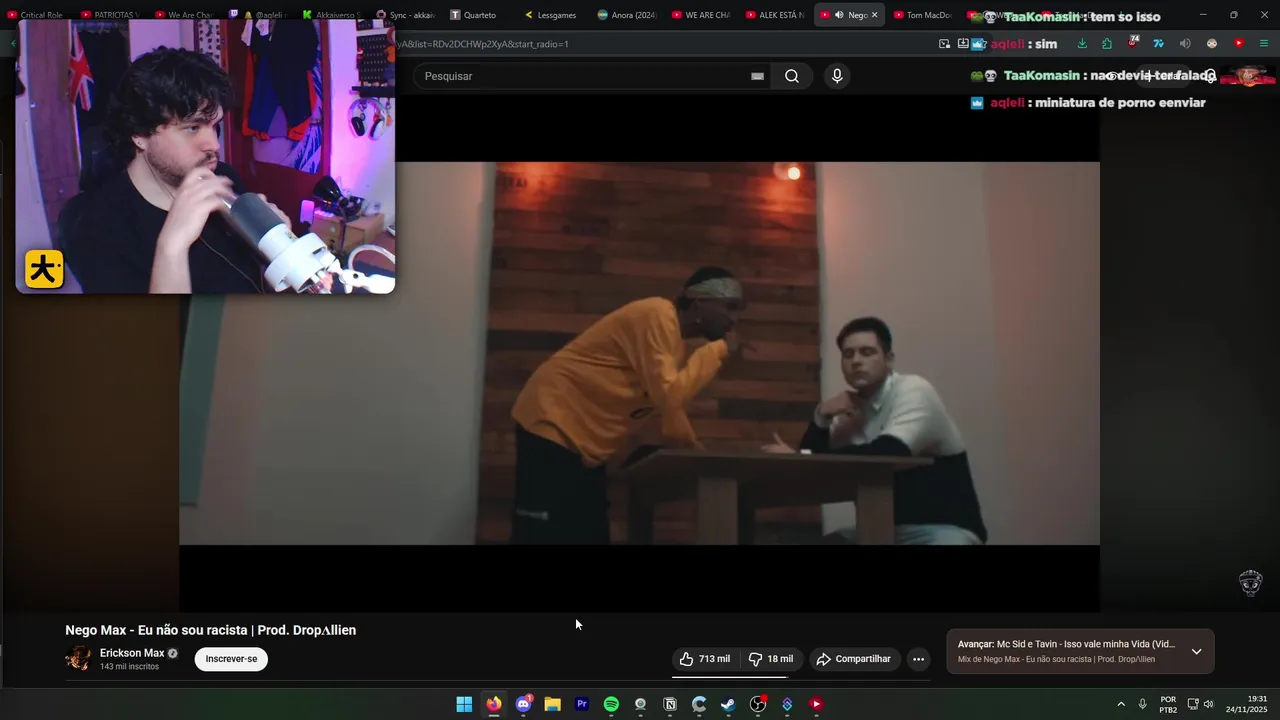Click the 143 mil inscritos text
Screen dimensions: 1280x720
[x=129, y=667]
